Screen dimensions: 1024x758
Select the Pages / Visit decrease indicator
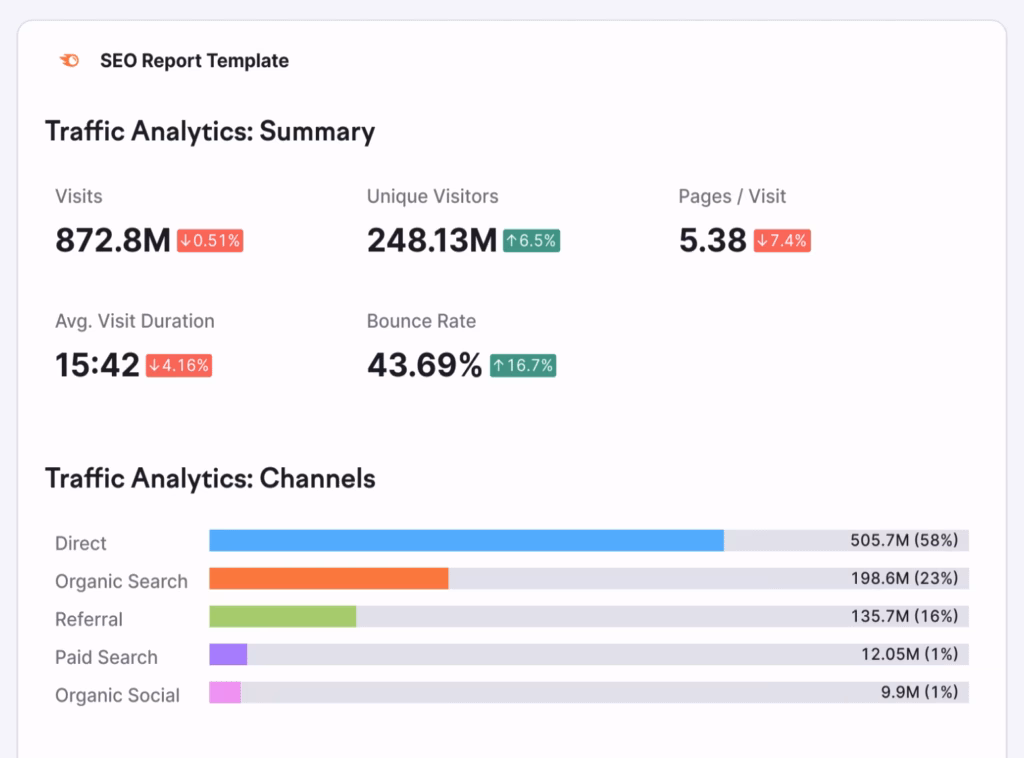pyautogui.click(x=781, y=240)
